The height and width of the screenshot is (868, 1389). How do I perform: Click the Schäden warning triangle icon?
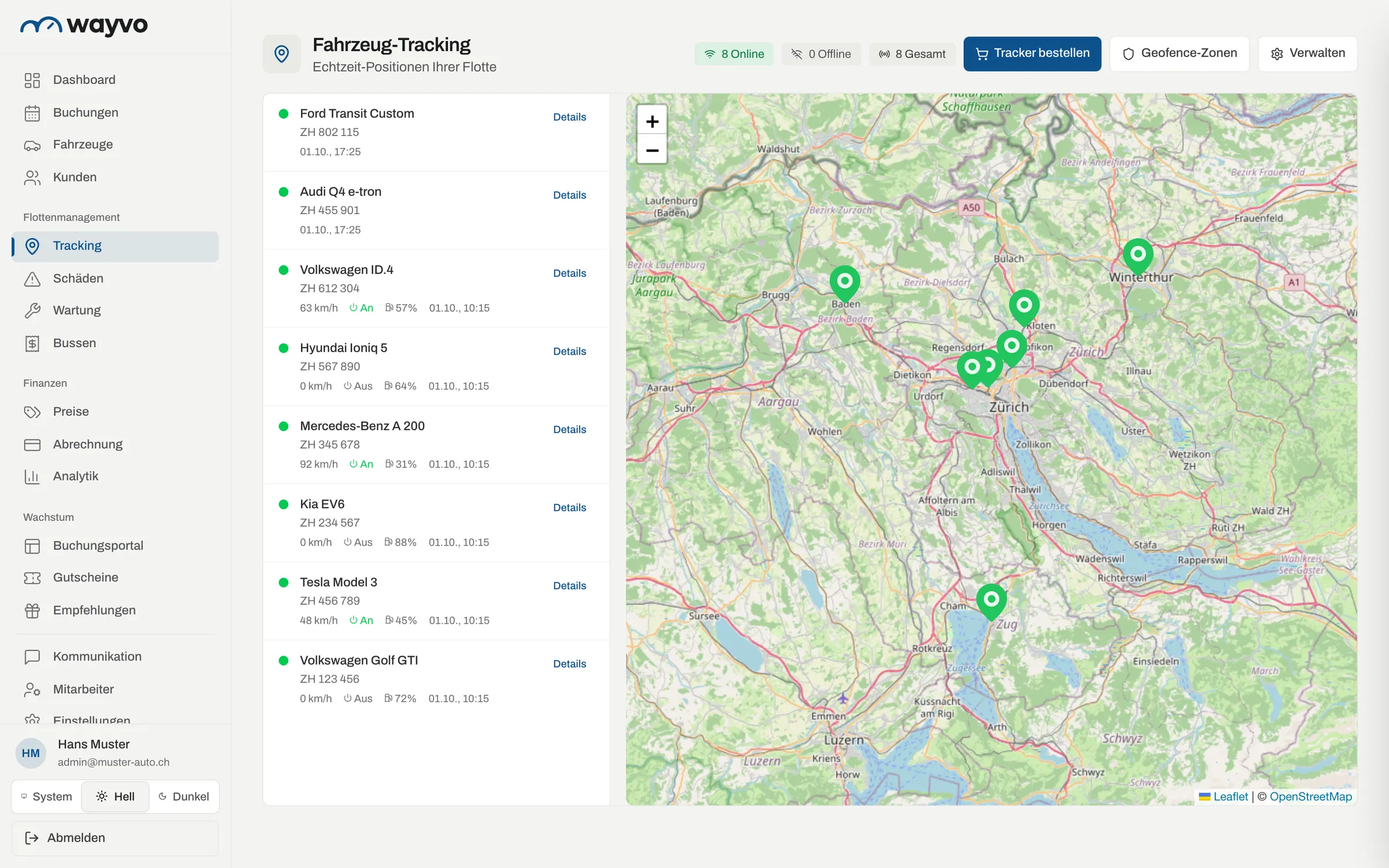(x=32, y=279)
